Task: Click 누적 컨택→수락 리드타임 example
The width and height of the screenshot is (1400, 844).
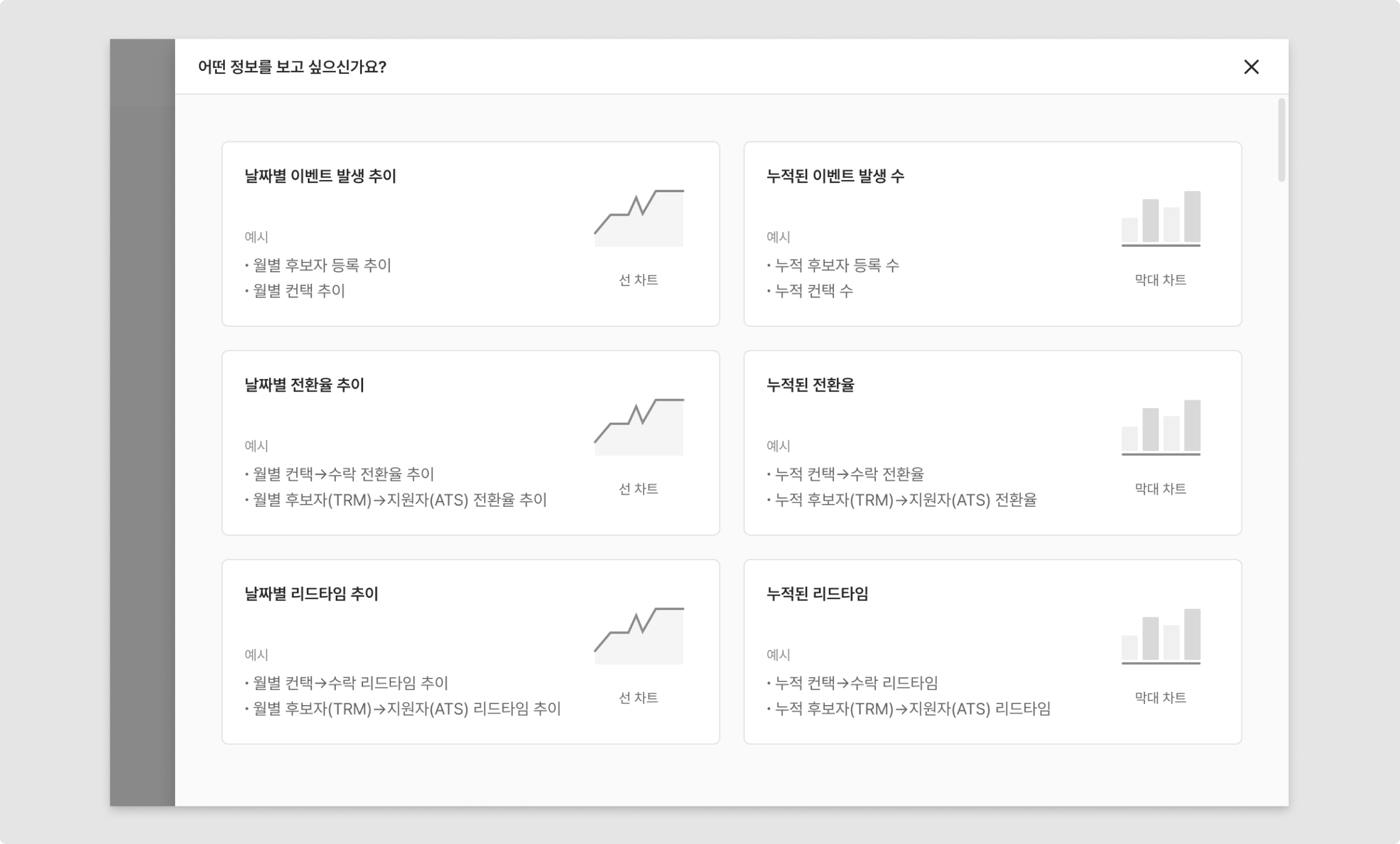Action: (x=856, y=683)
